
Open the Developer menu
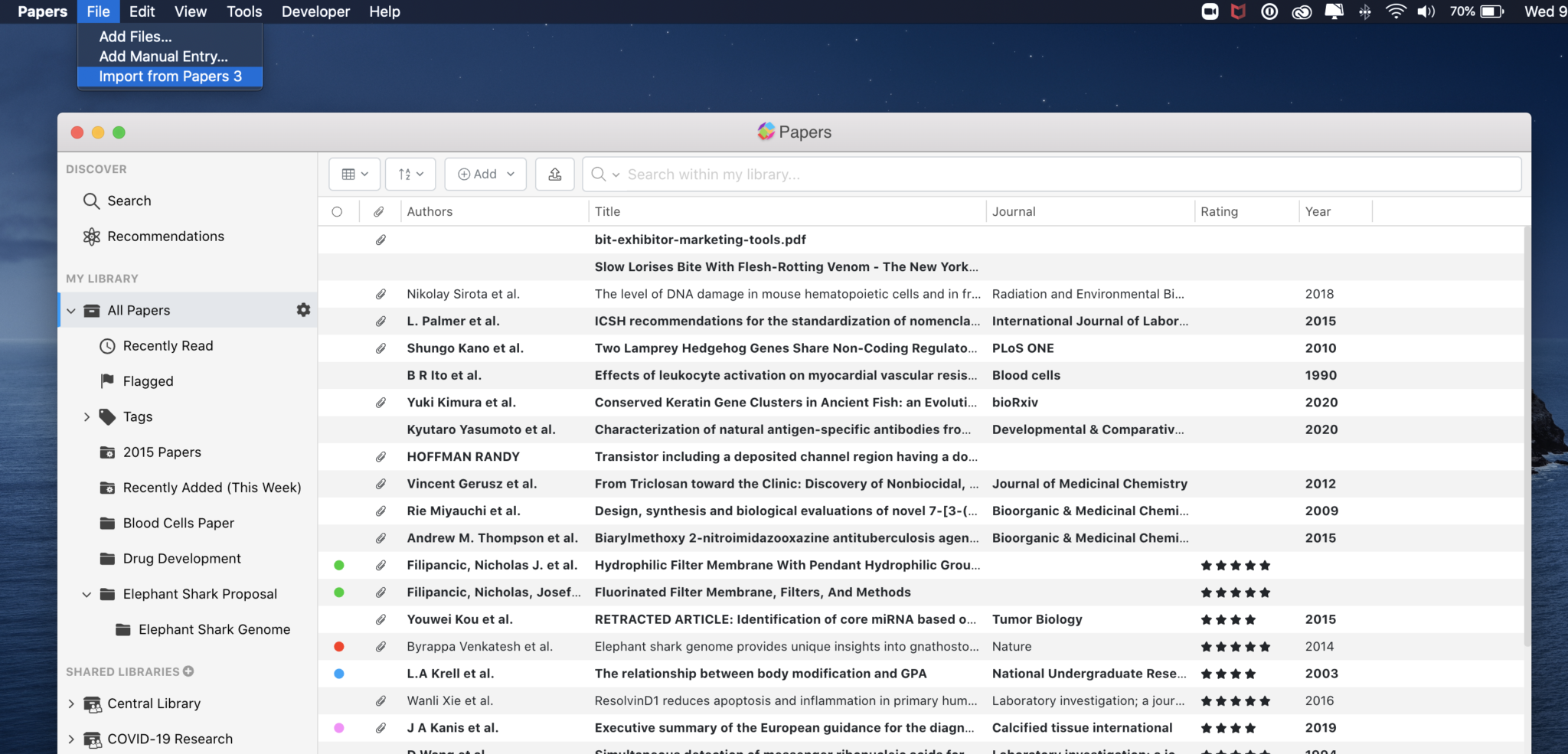[x=315, y=11]
